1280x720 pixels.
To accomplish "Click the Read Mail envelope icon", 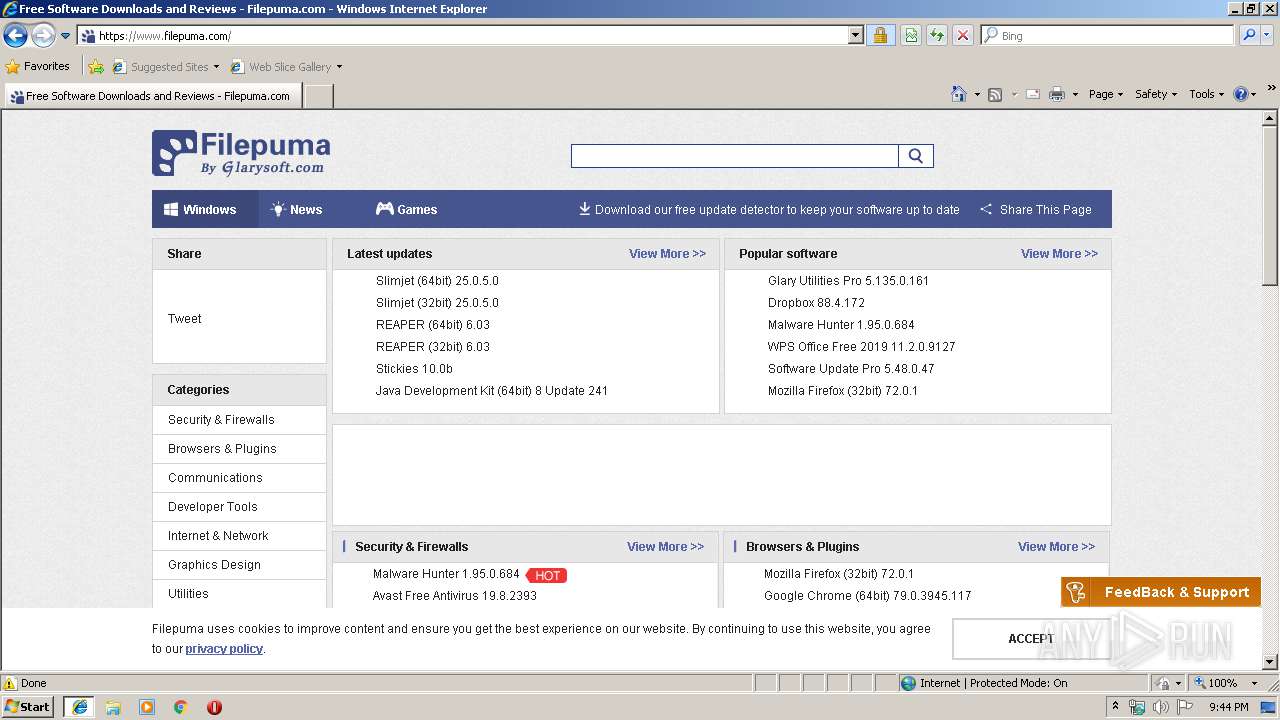I will click(x=1032, y=94).
